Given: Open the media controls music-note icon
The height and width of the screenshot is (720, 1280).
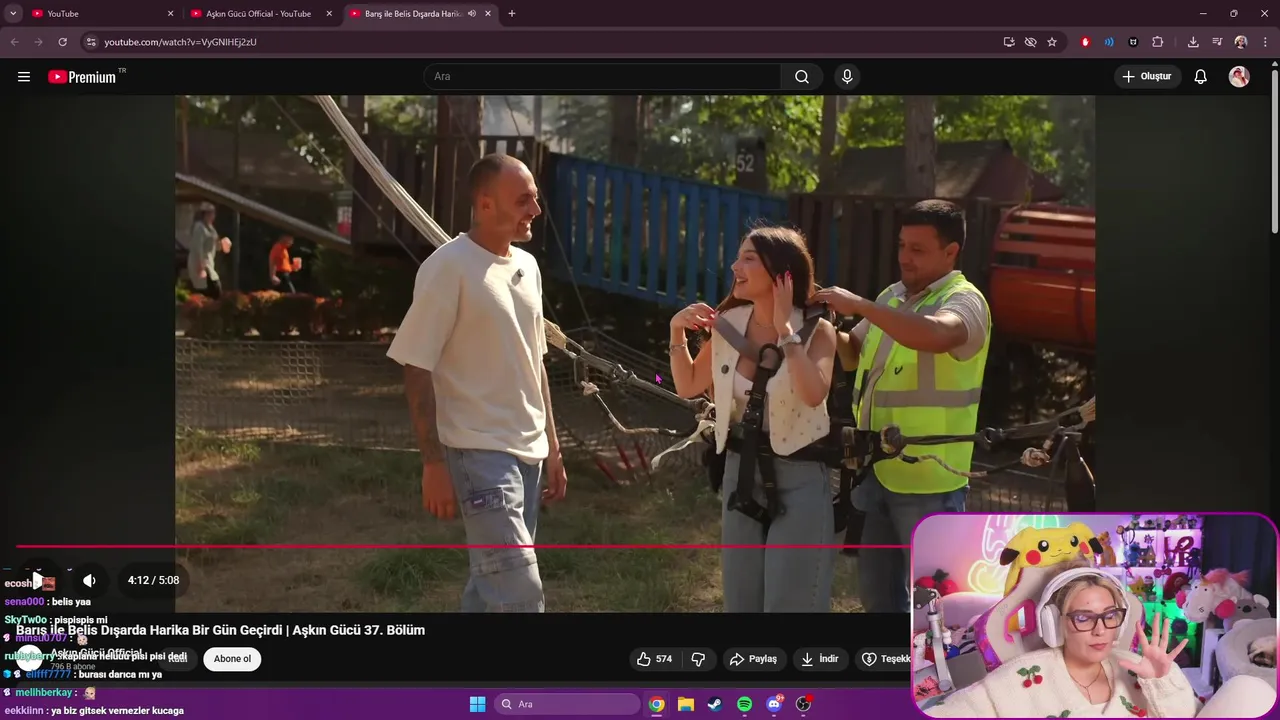Looking at the screenshot, I should click(x=1217, y=42).
